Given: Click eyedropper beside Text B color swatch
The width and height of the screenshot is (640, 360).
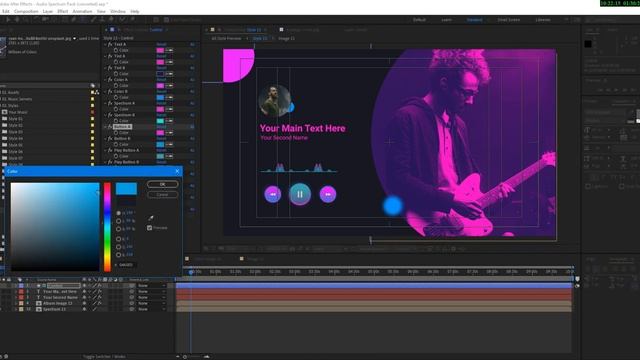Looking at the screenshot, I should 169,74.
